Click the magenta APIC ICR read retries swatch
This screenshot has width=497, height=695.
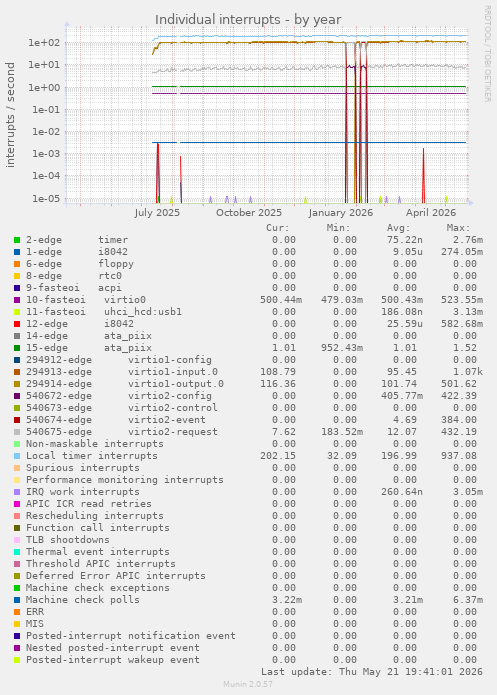(x=17, y=504)
